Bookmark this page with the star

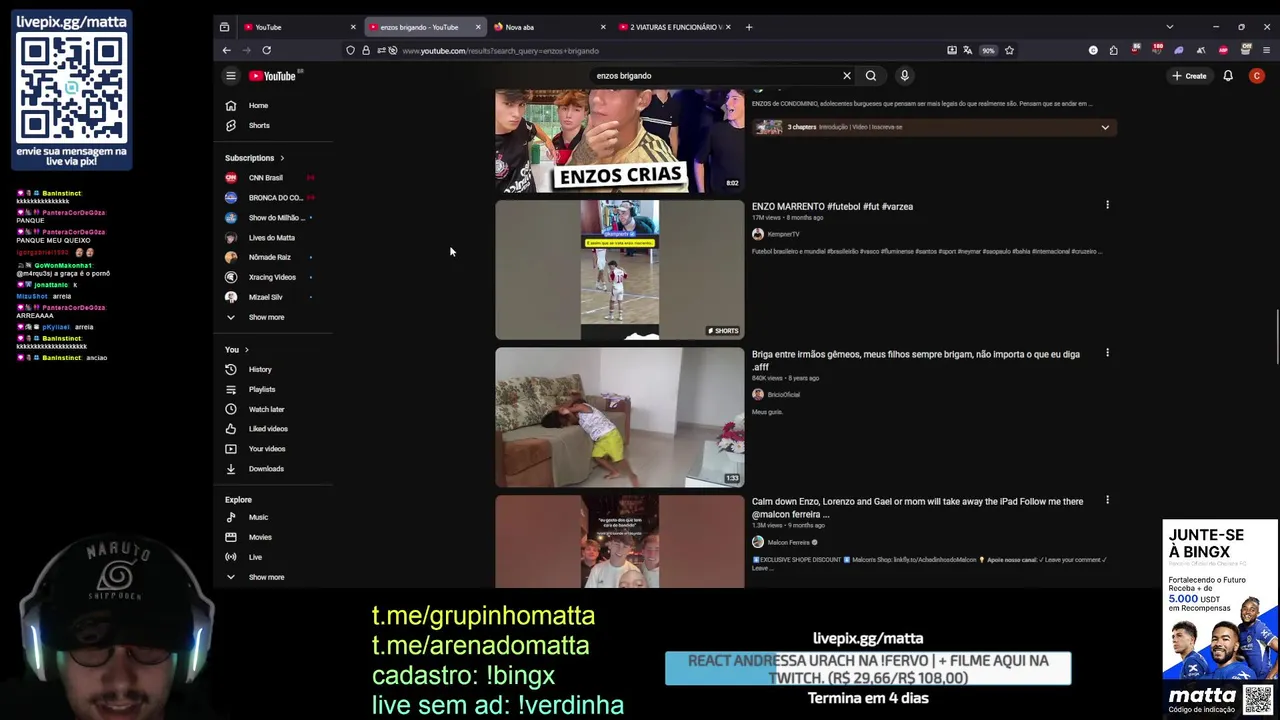pyautogui.click(x=1010, y=50)
